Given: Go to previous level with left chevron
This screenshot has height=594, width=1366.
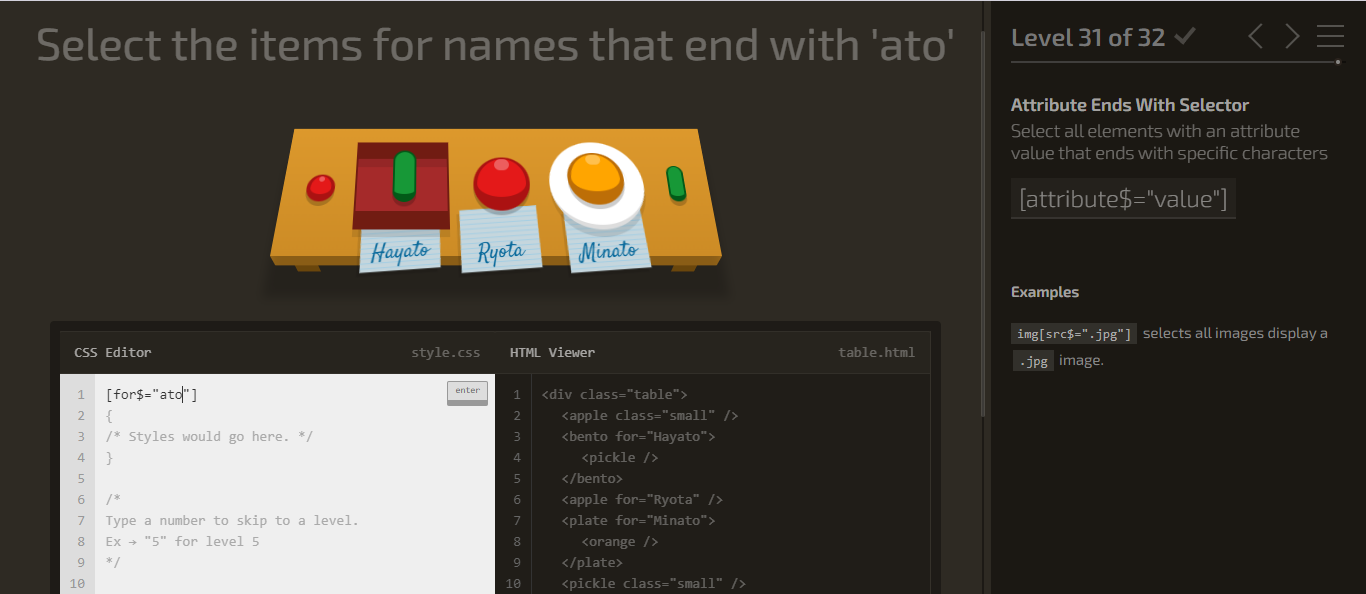Looking at the screenshot, I should tap(1256, 37).
